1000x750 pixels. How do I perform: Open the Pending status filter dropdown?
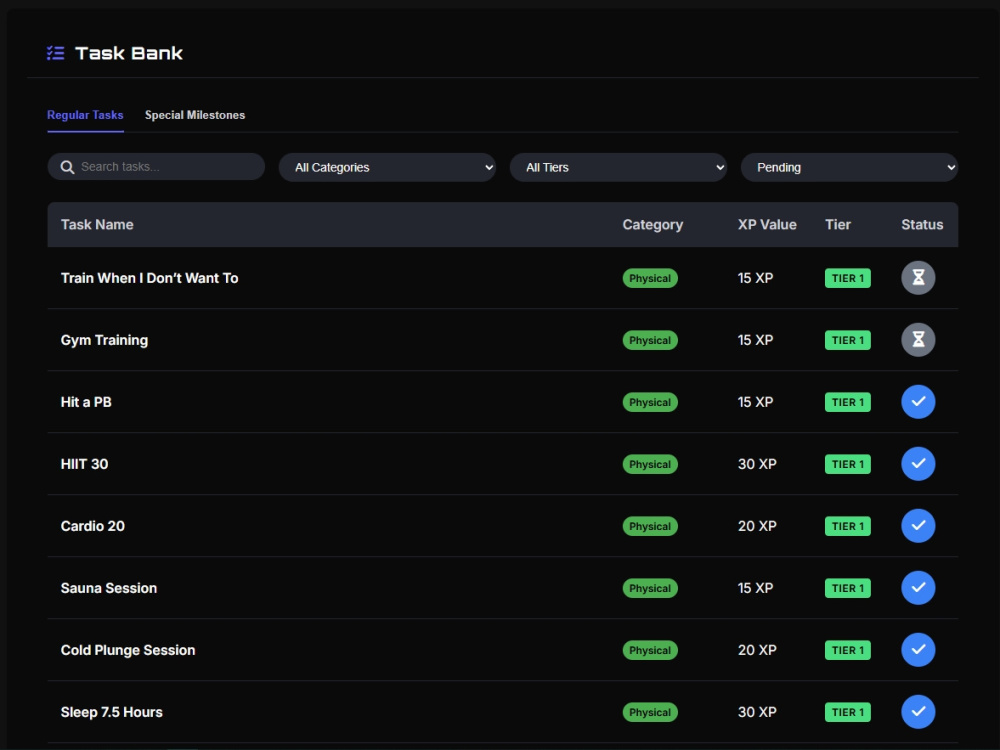click(x=849, y=167)
